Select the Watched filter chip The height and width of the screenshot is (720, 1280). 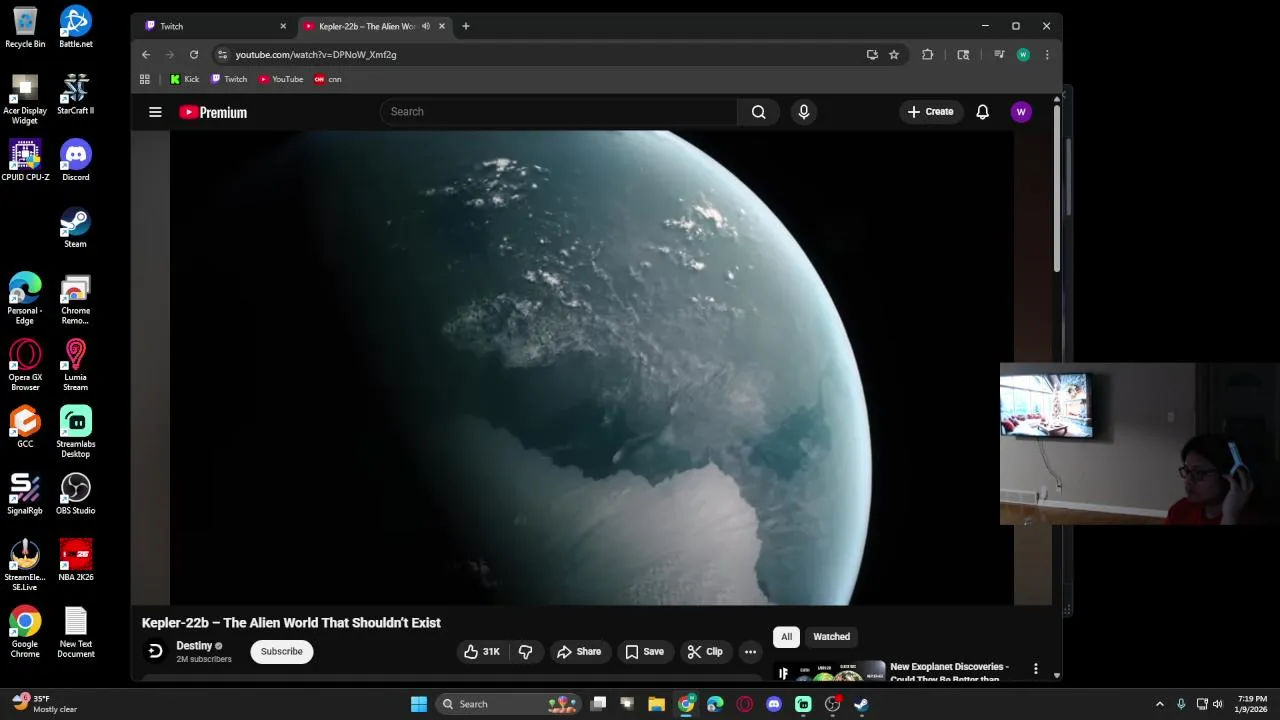831,637
